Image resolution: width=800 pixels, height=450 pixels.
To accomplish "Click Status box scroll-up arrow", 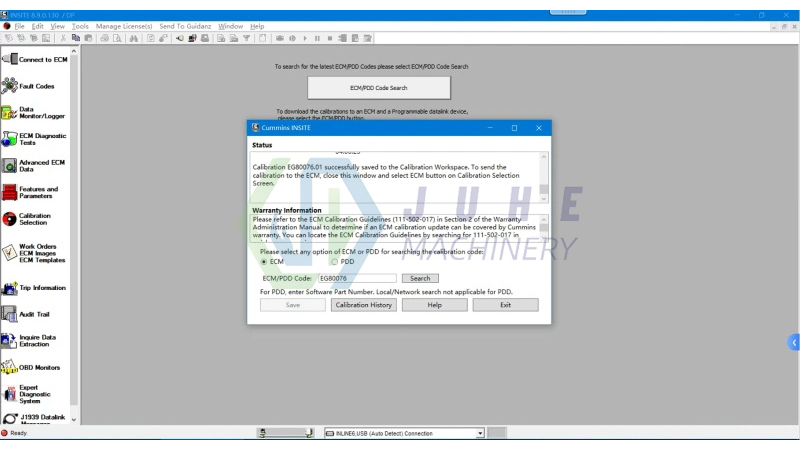I will (544, 157).
